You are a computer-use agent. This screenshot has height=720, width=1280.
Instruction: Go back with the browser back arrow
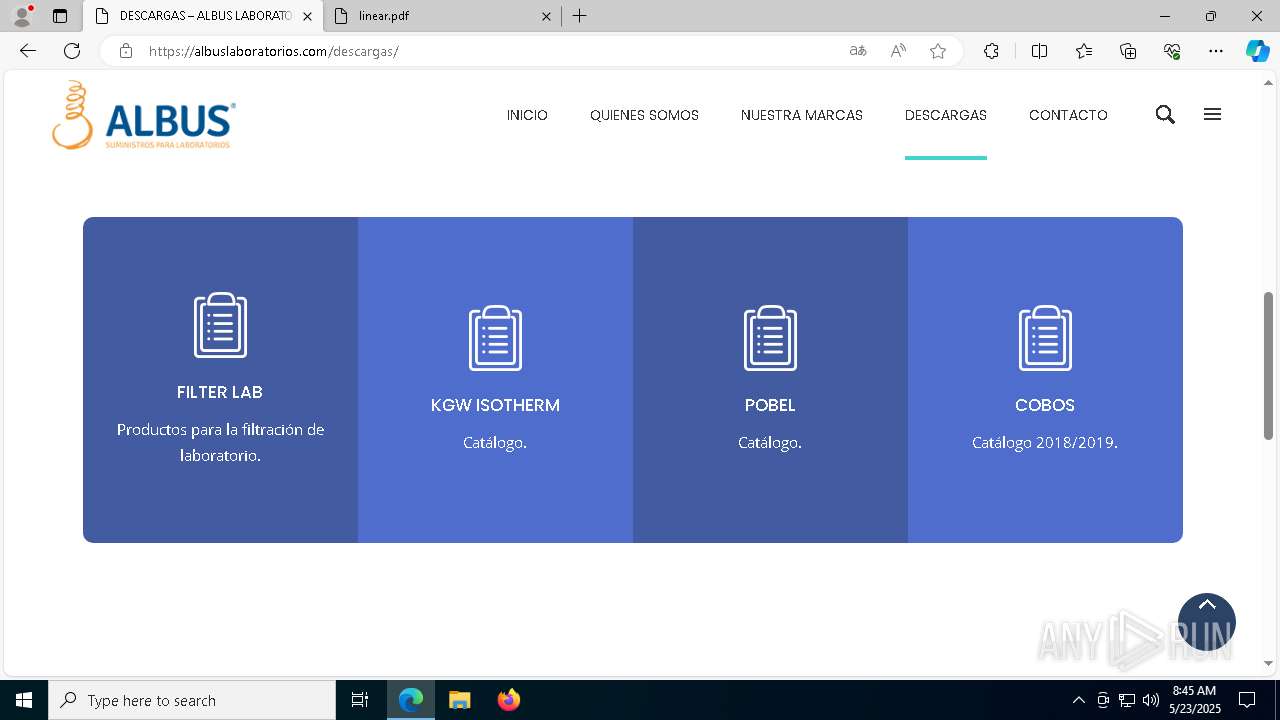28,51
